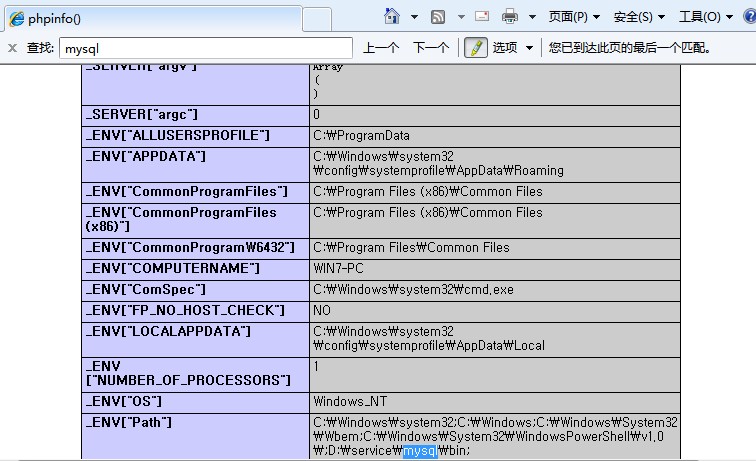This screenshot has width=756, height=461.
Task: Click the Home icon in the toolbar
Action: (393, 16)
